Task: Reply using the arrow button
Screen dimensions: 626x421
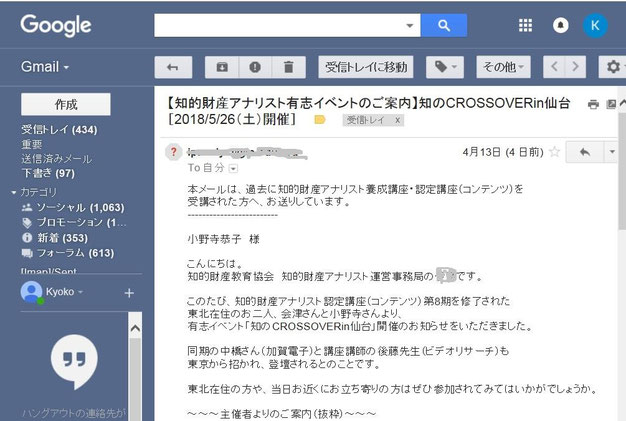Action: [x=584, y=152]
